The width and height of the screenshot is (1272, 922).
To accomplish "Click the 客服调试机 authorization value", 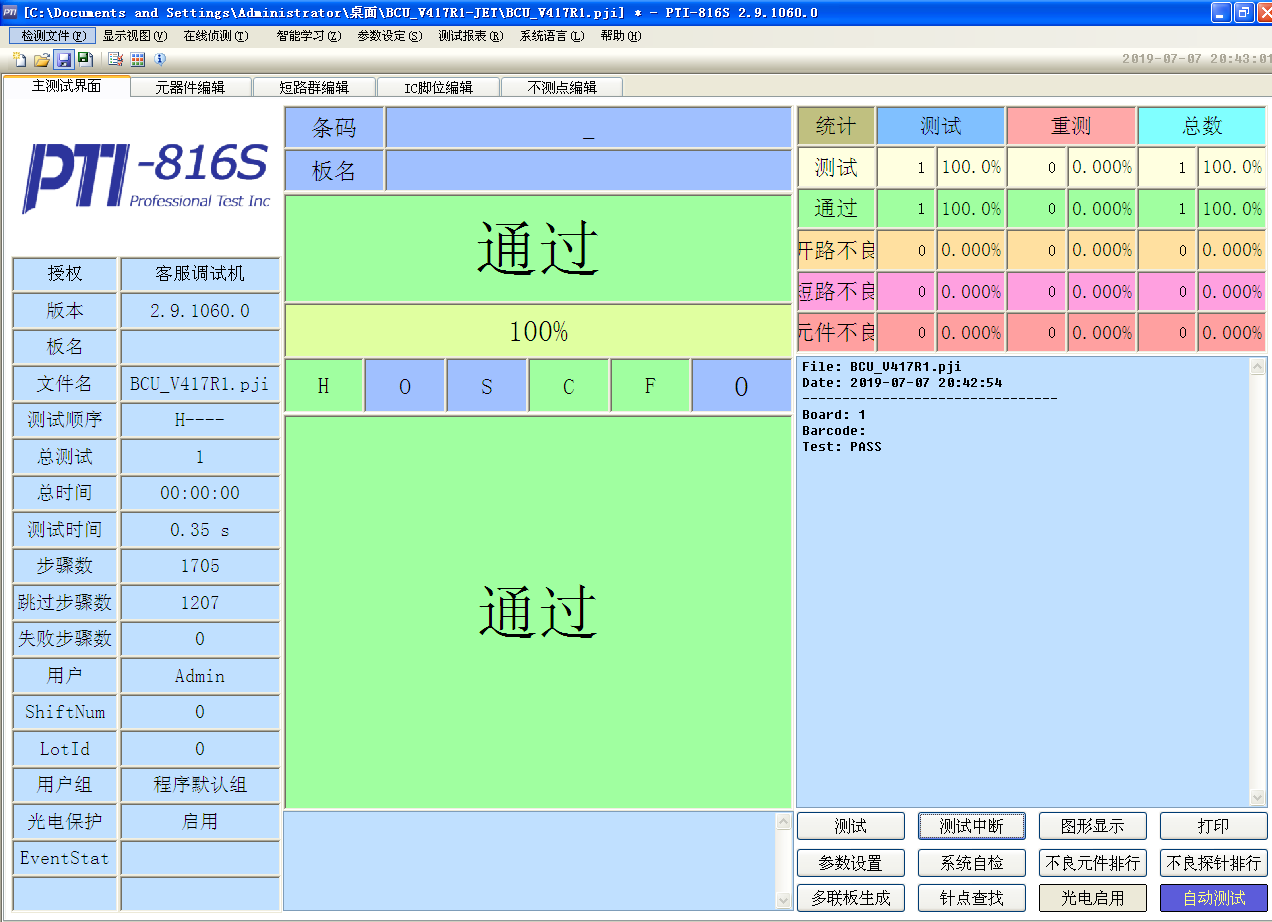I will tap(200, 274).
